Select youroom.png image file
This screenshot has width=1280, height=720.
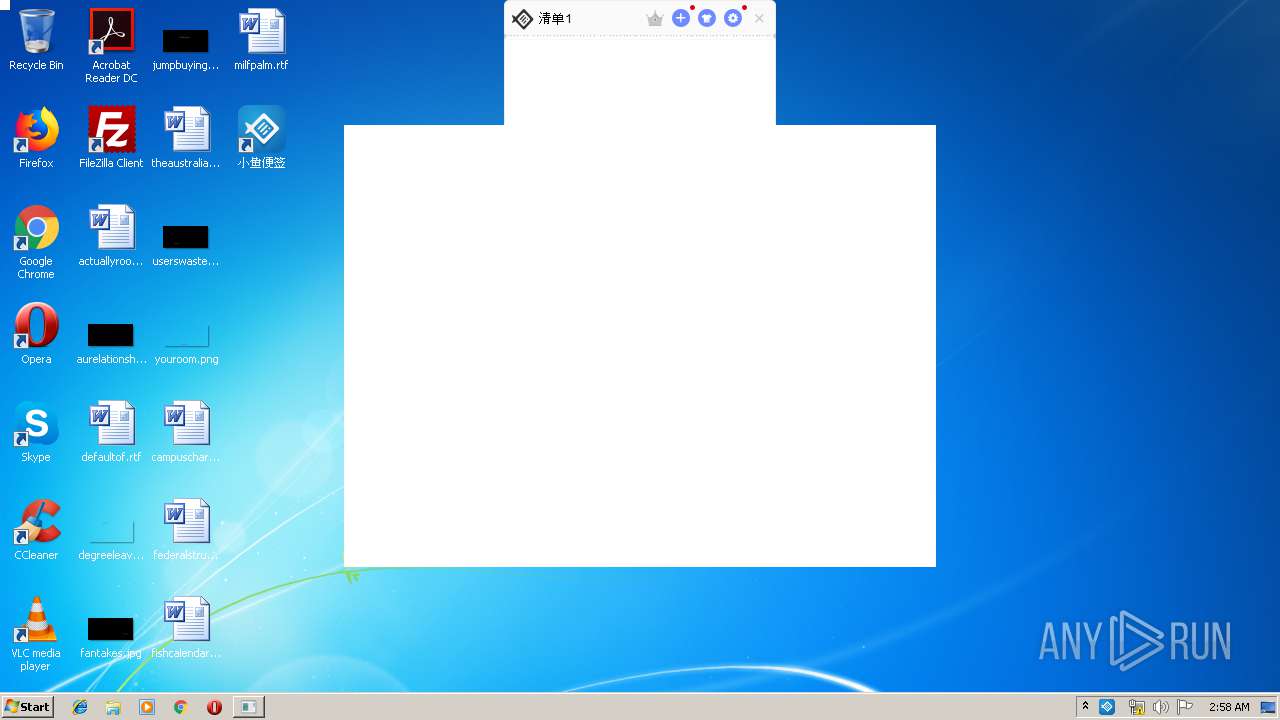click(186, 343)
